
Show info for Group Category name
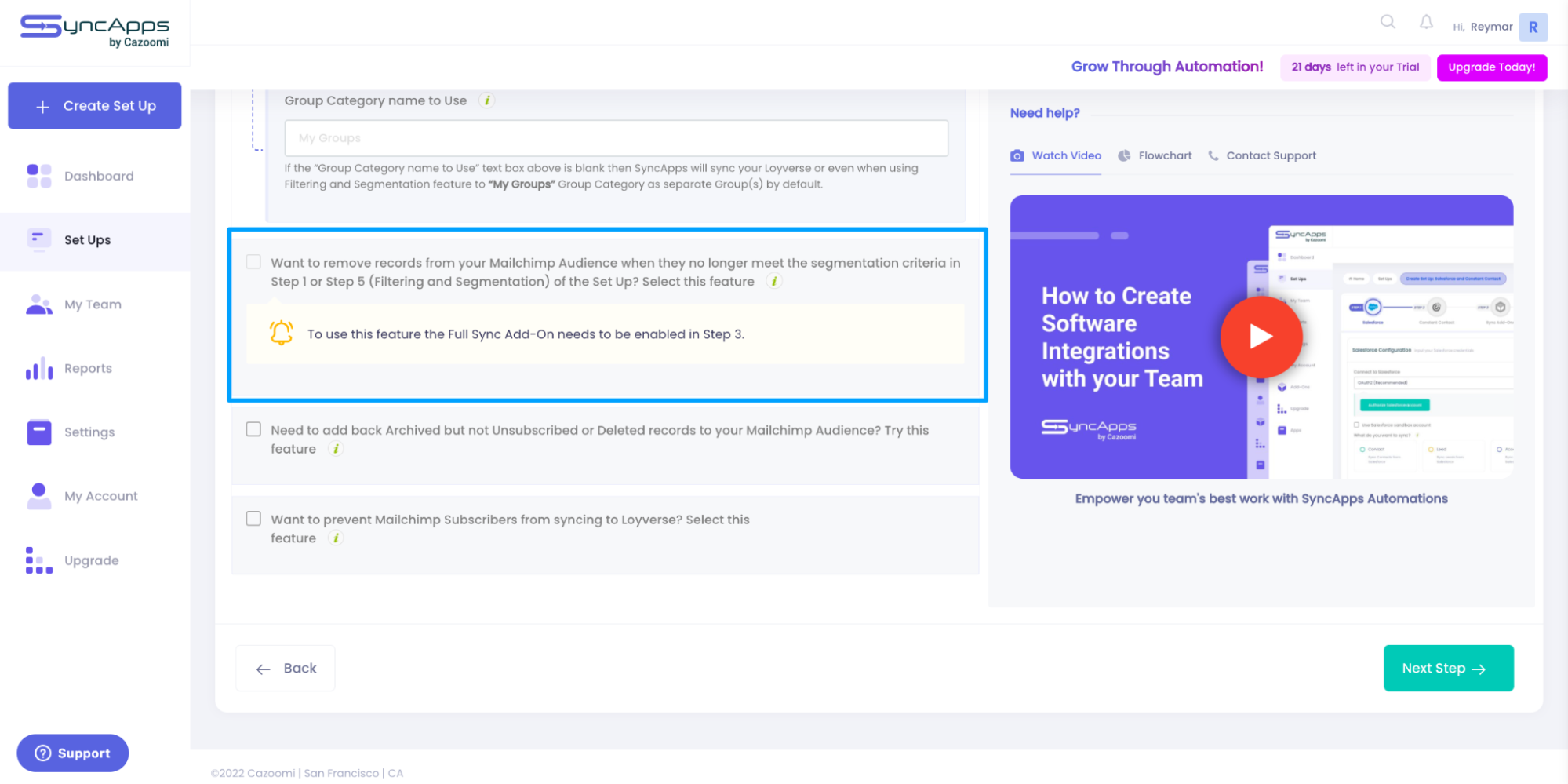point(487,100)
